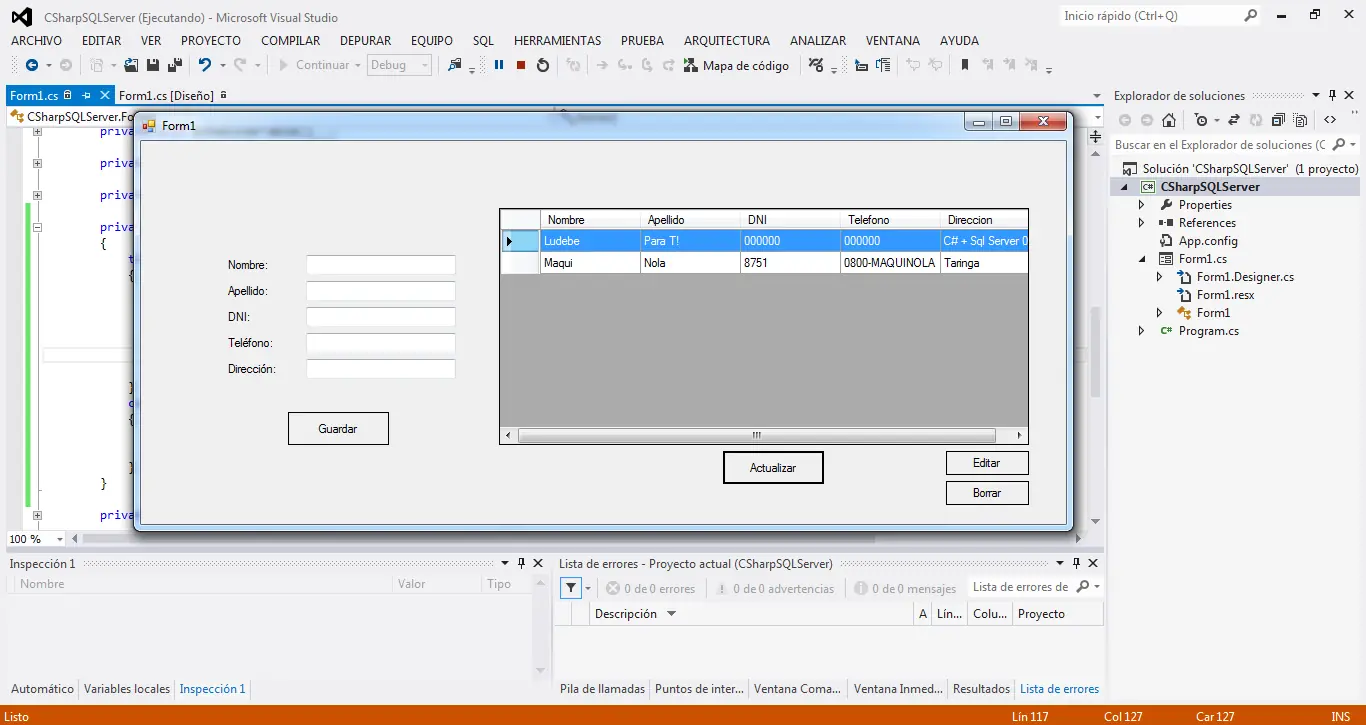The image size is (1366, 725).
Task: Click the Actualizar button
Action: [x=773, y=468]
